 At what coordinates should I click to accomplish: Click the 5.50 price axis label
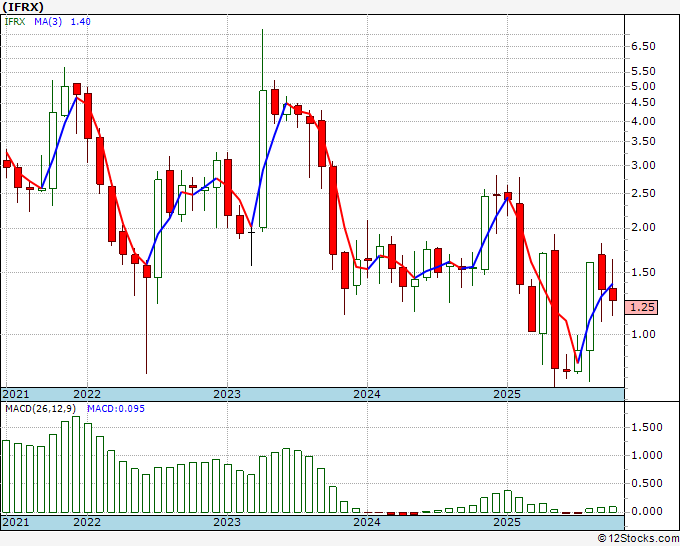coord(643,71)
